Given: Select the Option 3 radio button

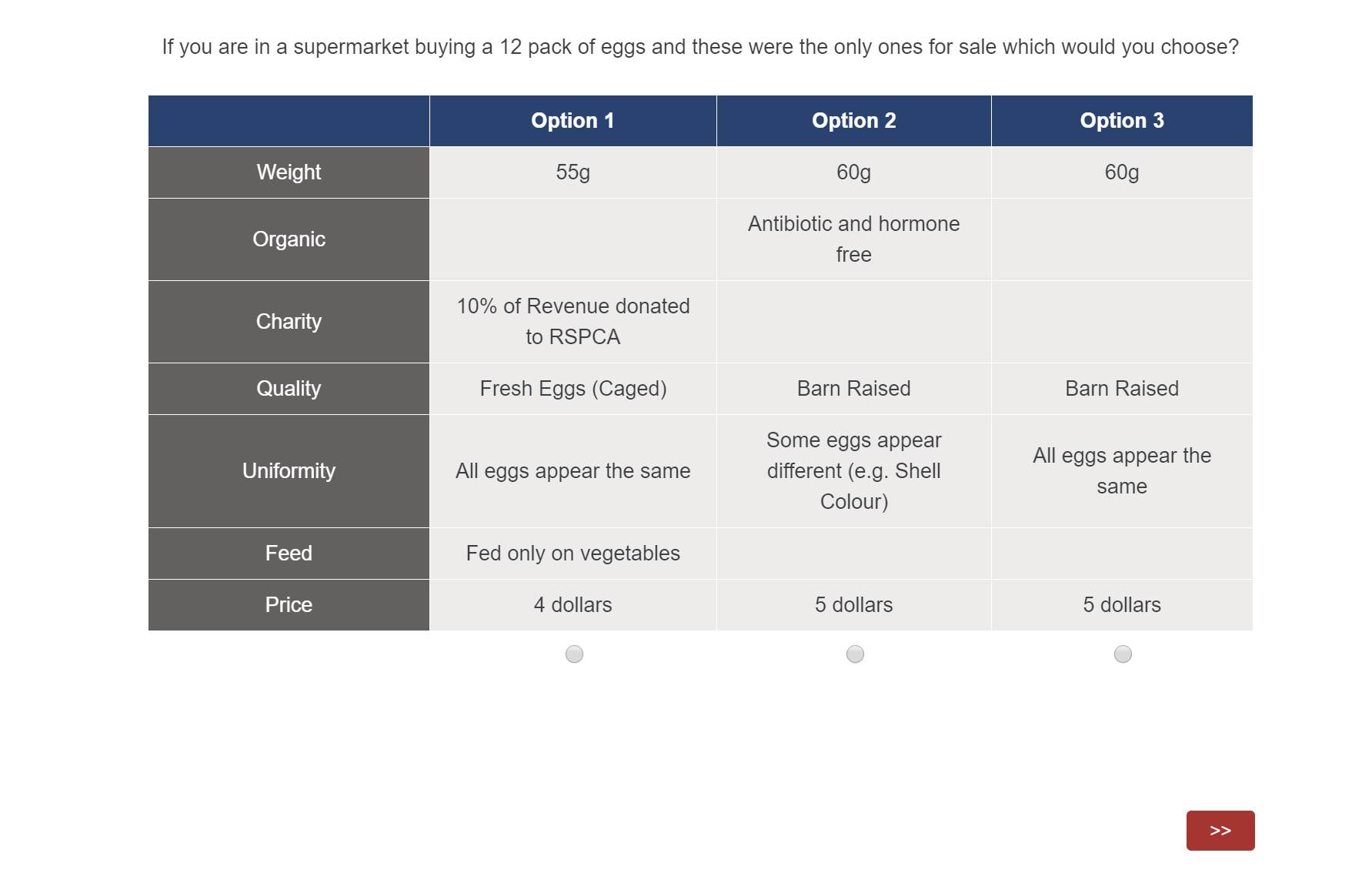Looking at the screenshot, I should [x=1122, y=654].
